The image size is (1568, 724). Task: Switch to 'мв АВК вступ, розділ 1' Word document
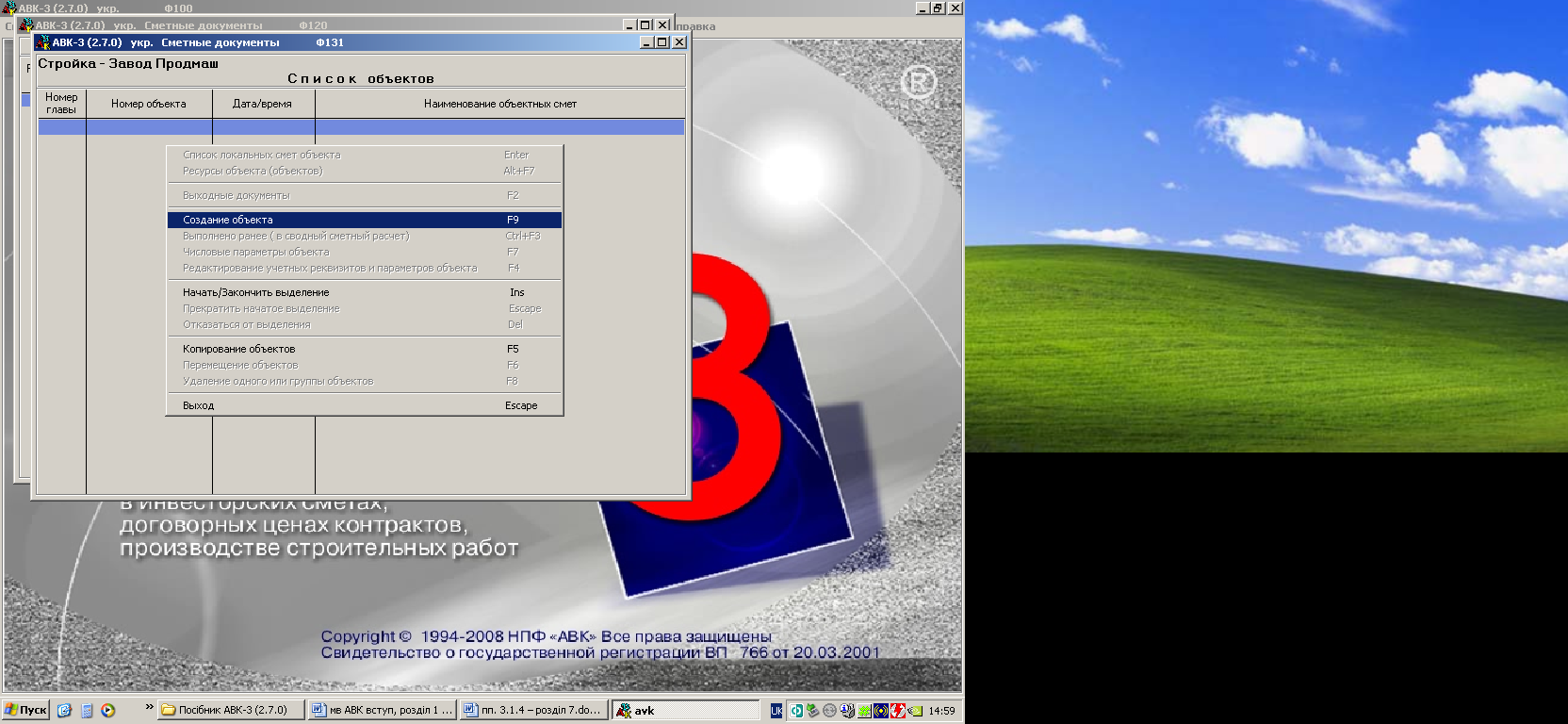tap(383, 711)
